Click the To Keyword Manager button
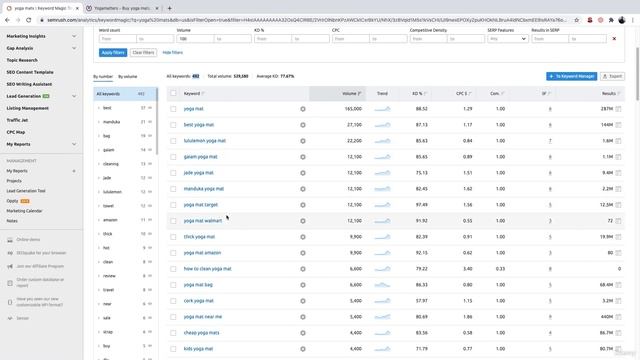The image size is (640, 360). (571, 76)
